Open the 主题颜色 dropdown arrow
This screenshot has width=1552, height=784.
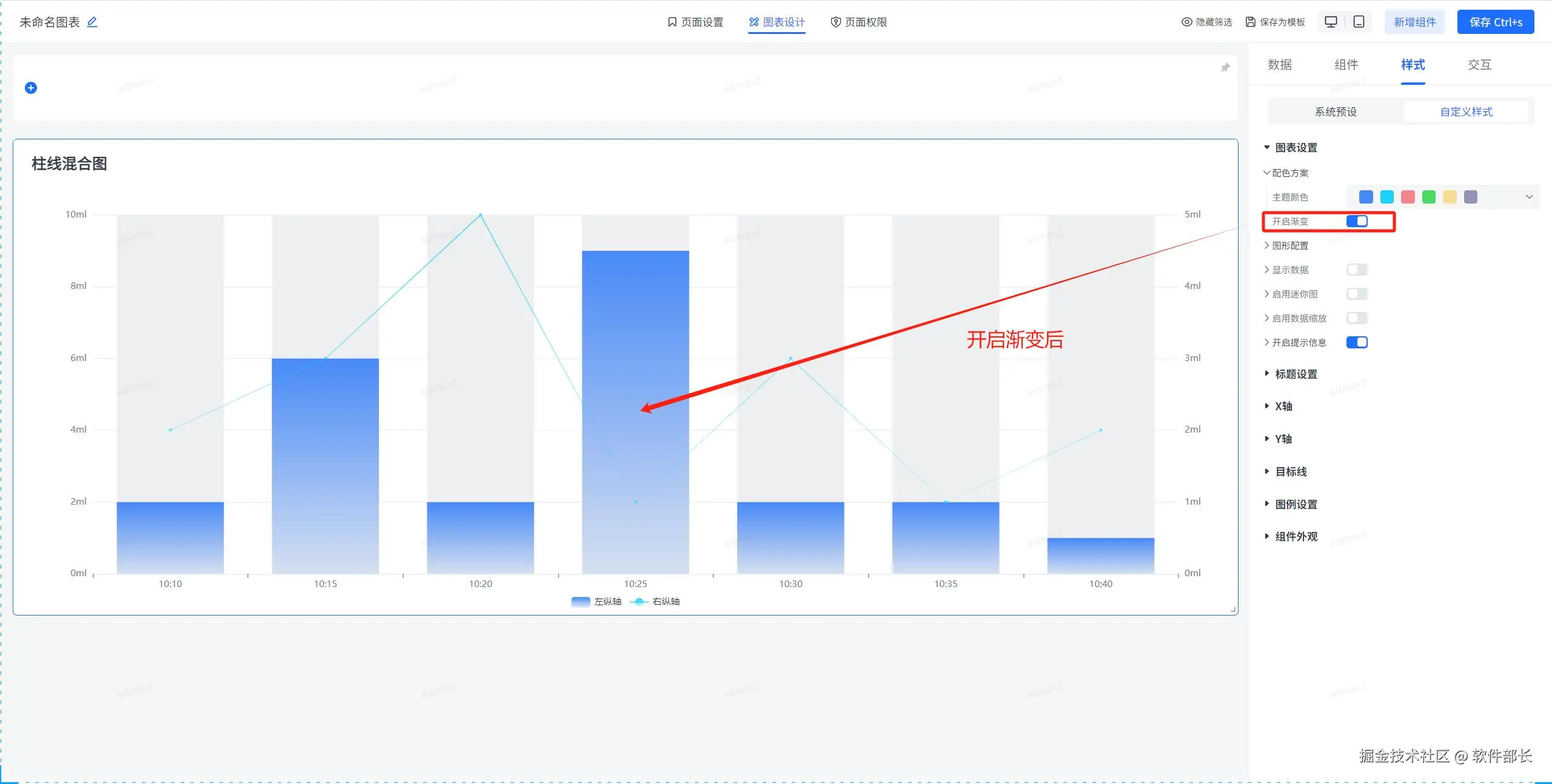1529,197
